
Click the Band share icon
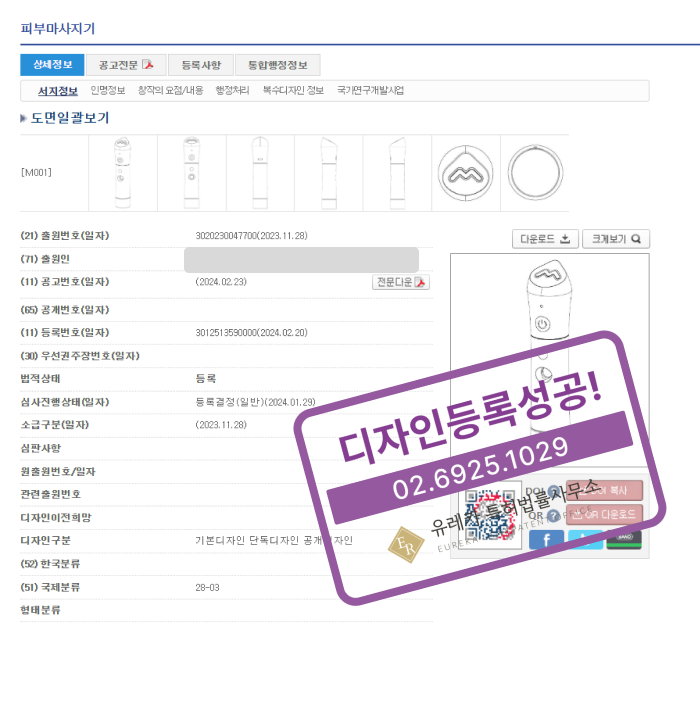[624, 539]
